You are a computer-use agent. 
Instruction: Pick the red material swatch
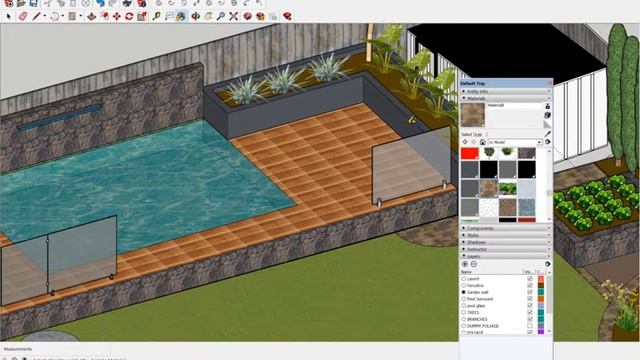pyautogui.click(x=469, y=153)
